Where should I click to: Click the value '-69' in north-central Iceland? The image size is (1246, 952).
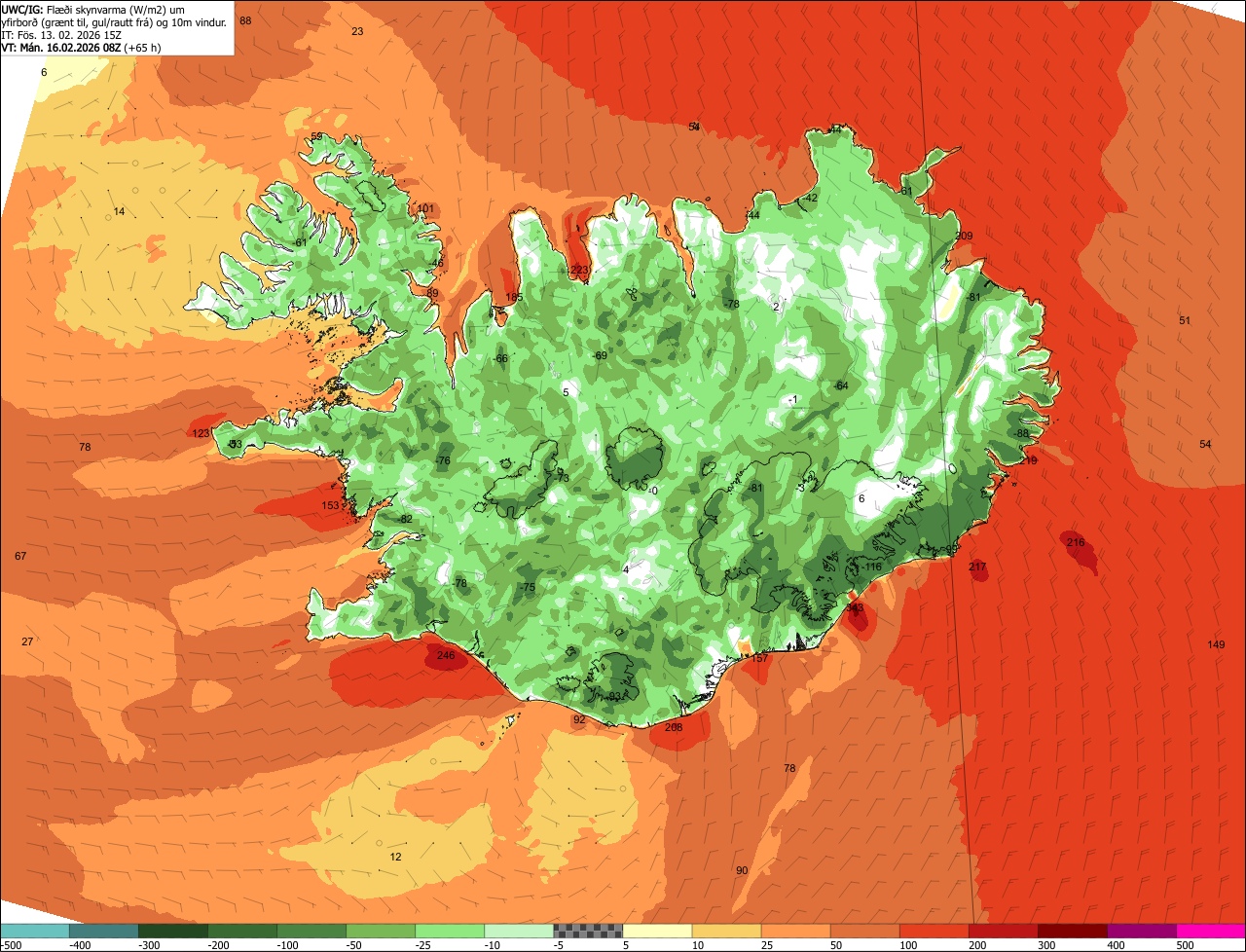pos(600,355)
